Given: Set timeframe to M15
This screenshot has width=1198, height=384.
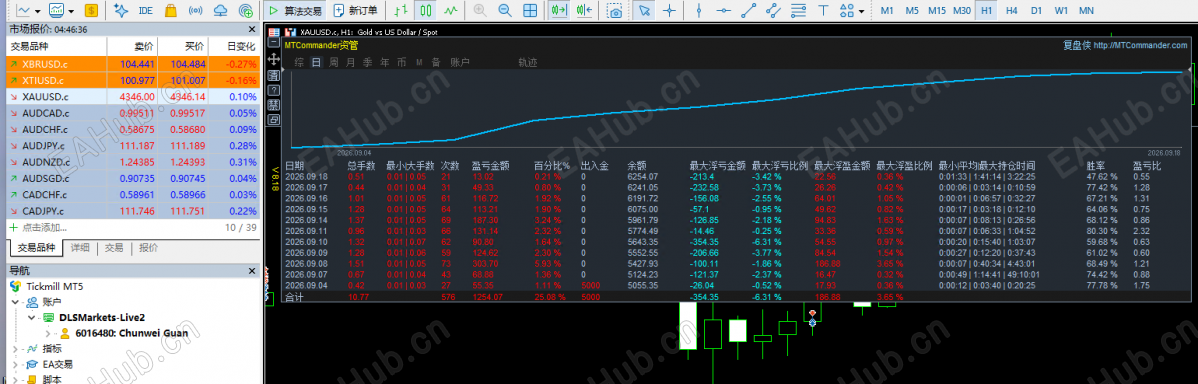Looking at the screenshot, I should coord(937,11).
